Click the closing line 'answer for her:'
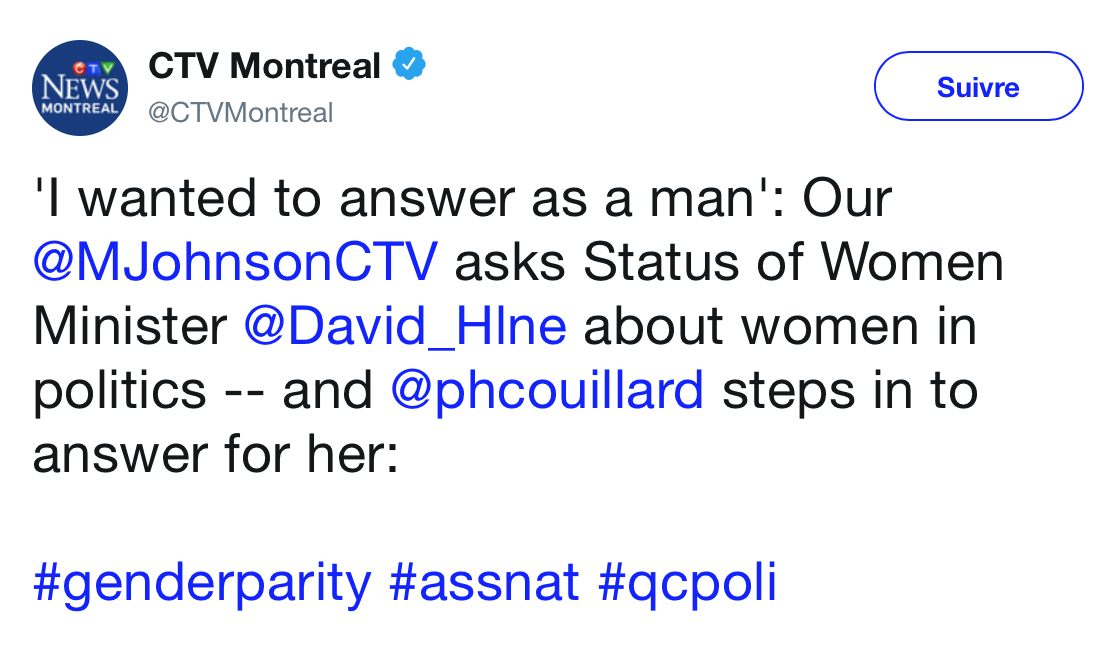 point(216,454)
